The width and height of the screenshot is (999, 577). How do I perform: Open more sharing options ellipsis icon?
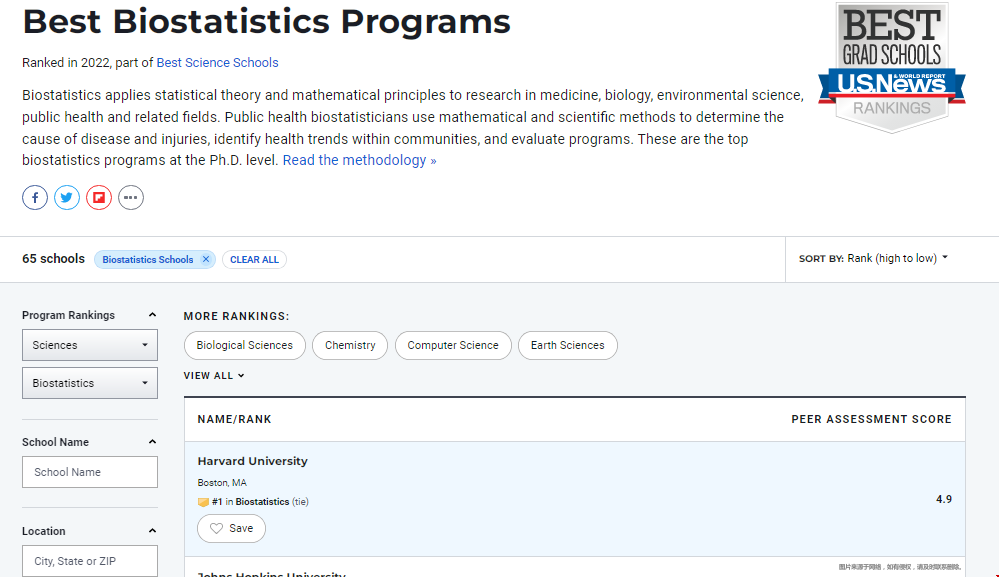point(131,198)
